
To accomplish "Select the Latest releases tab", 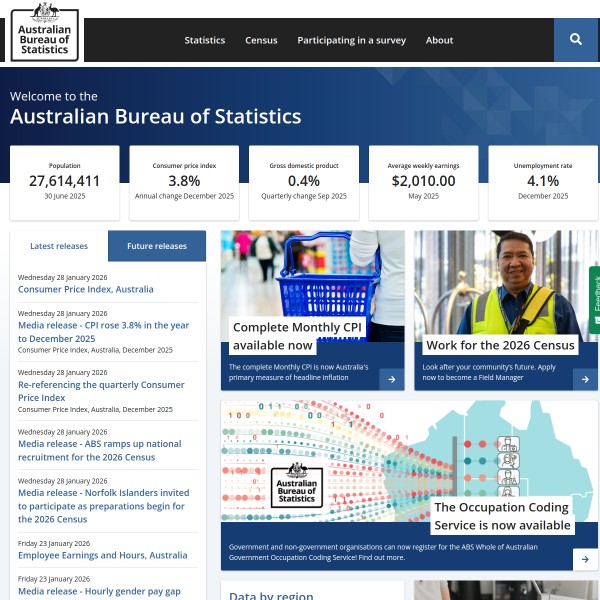I will 59,246.
